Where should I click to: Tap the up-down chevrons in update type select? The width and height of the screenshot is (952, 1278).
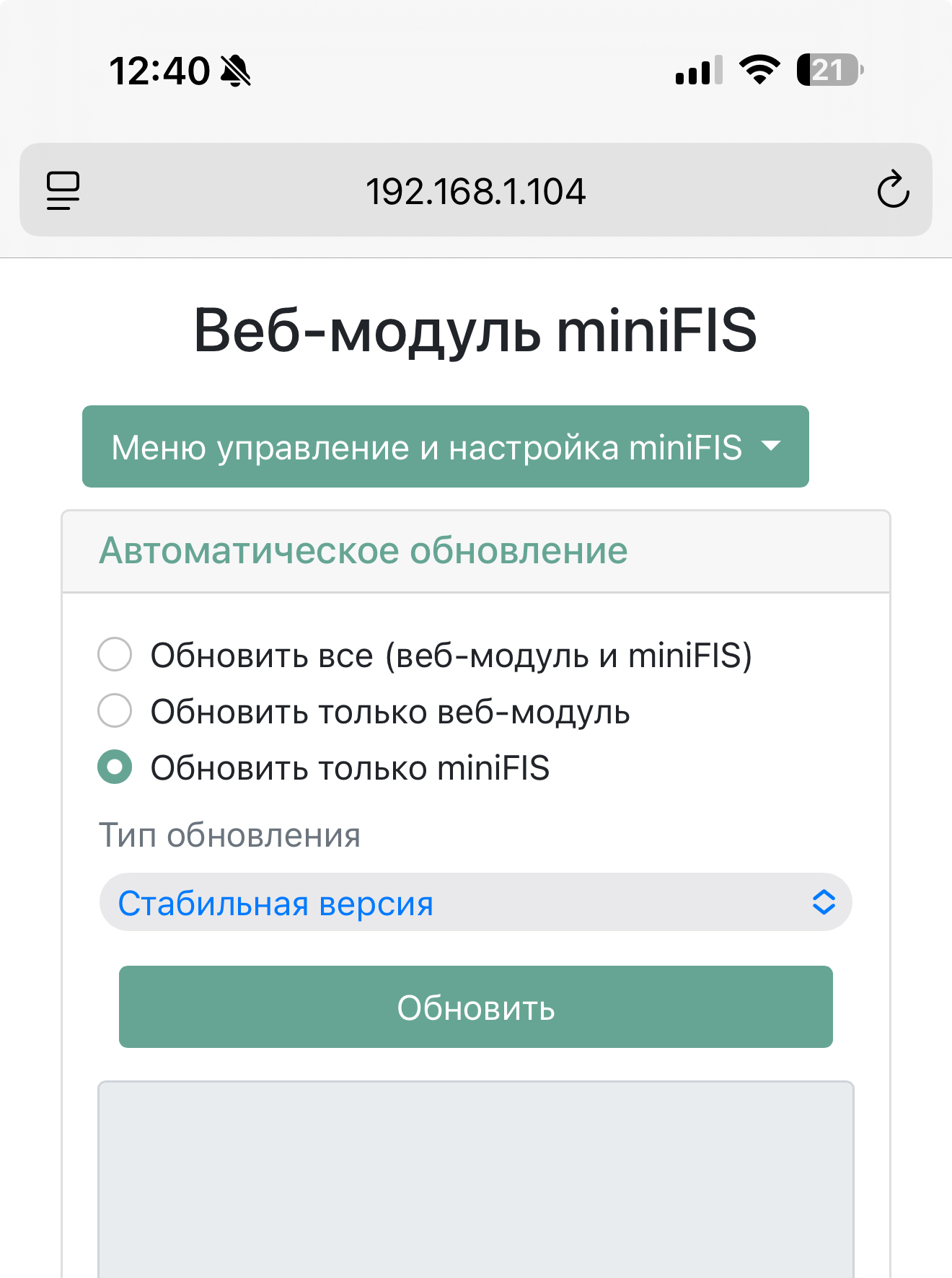[824, 902]
